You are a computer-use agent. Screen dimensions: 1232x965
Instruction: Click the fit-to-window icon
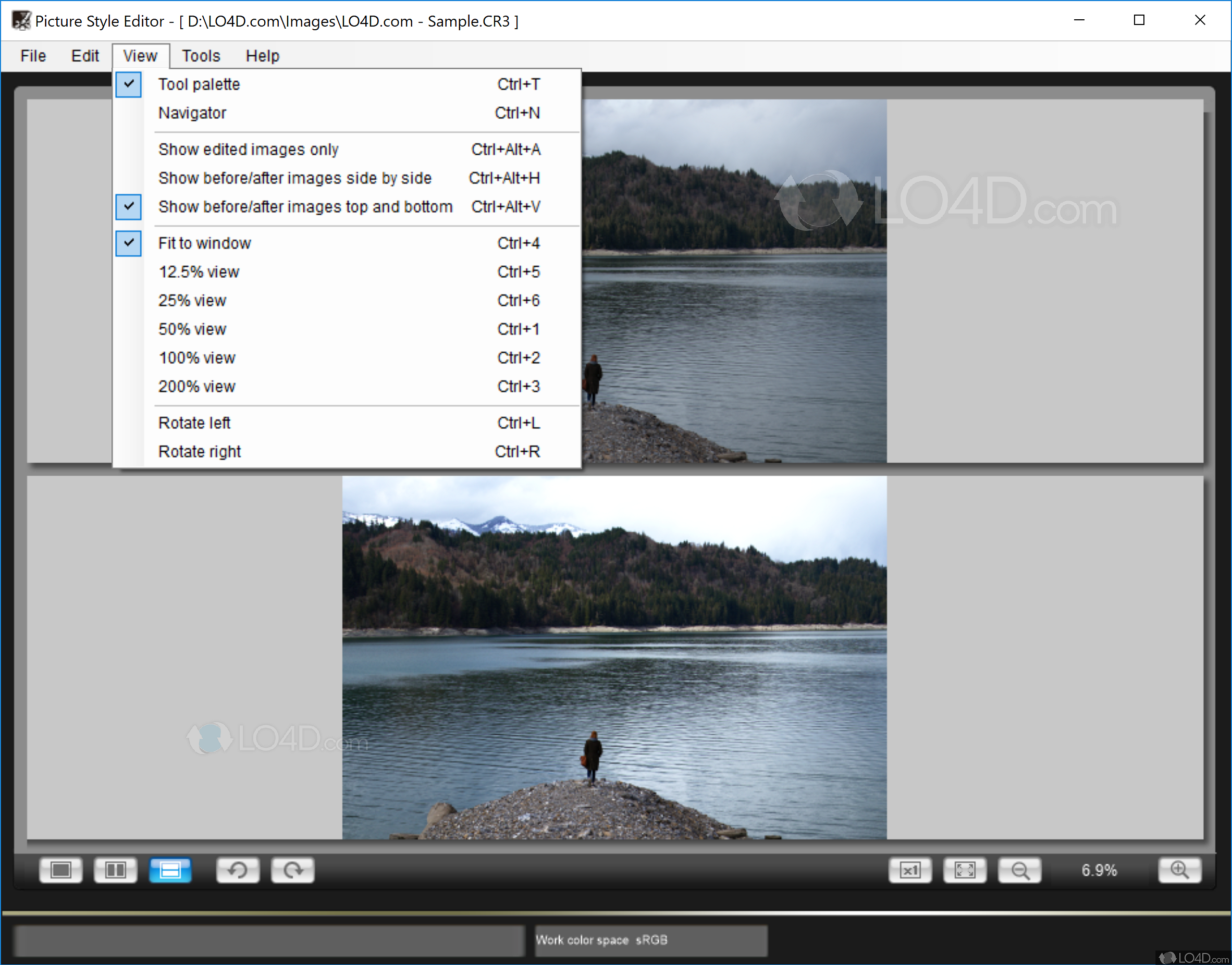coord(965,870)
